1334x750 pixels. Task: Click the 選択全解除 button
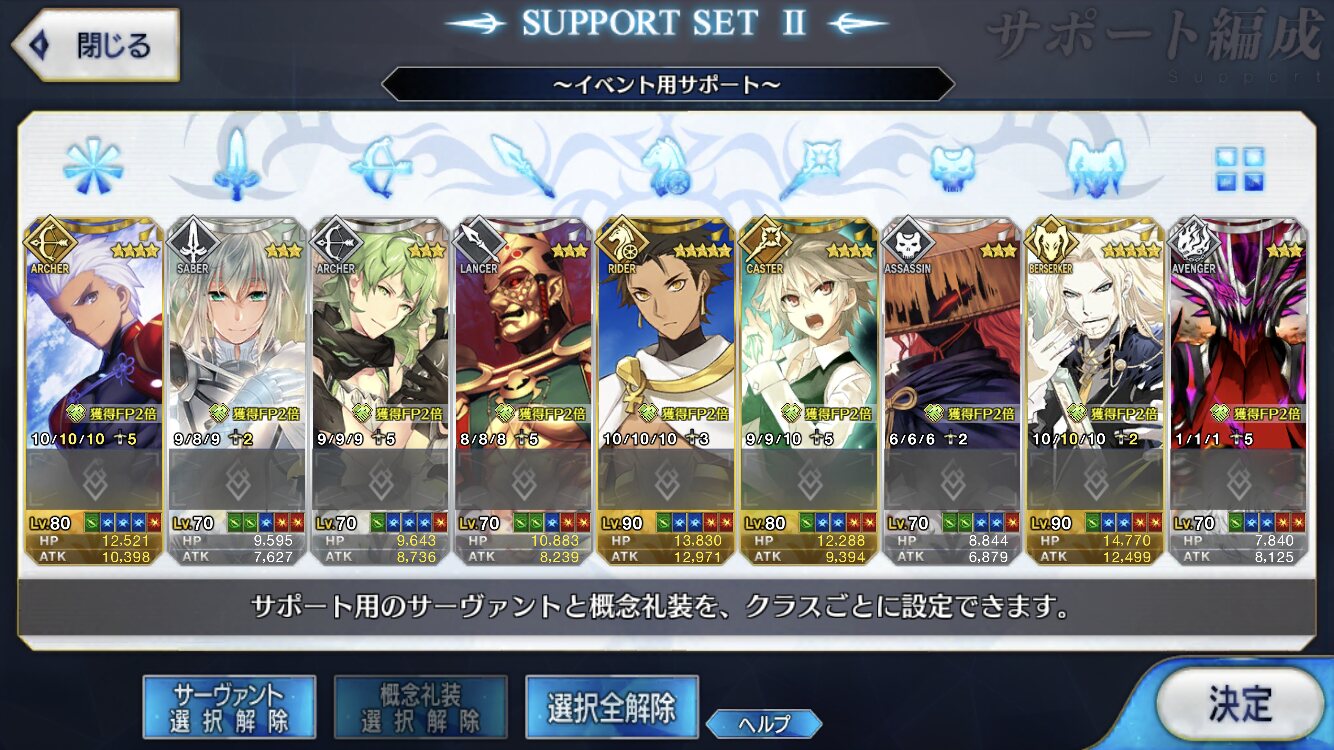point(612,707)
